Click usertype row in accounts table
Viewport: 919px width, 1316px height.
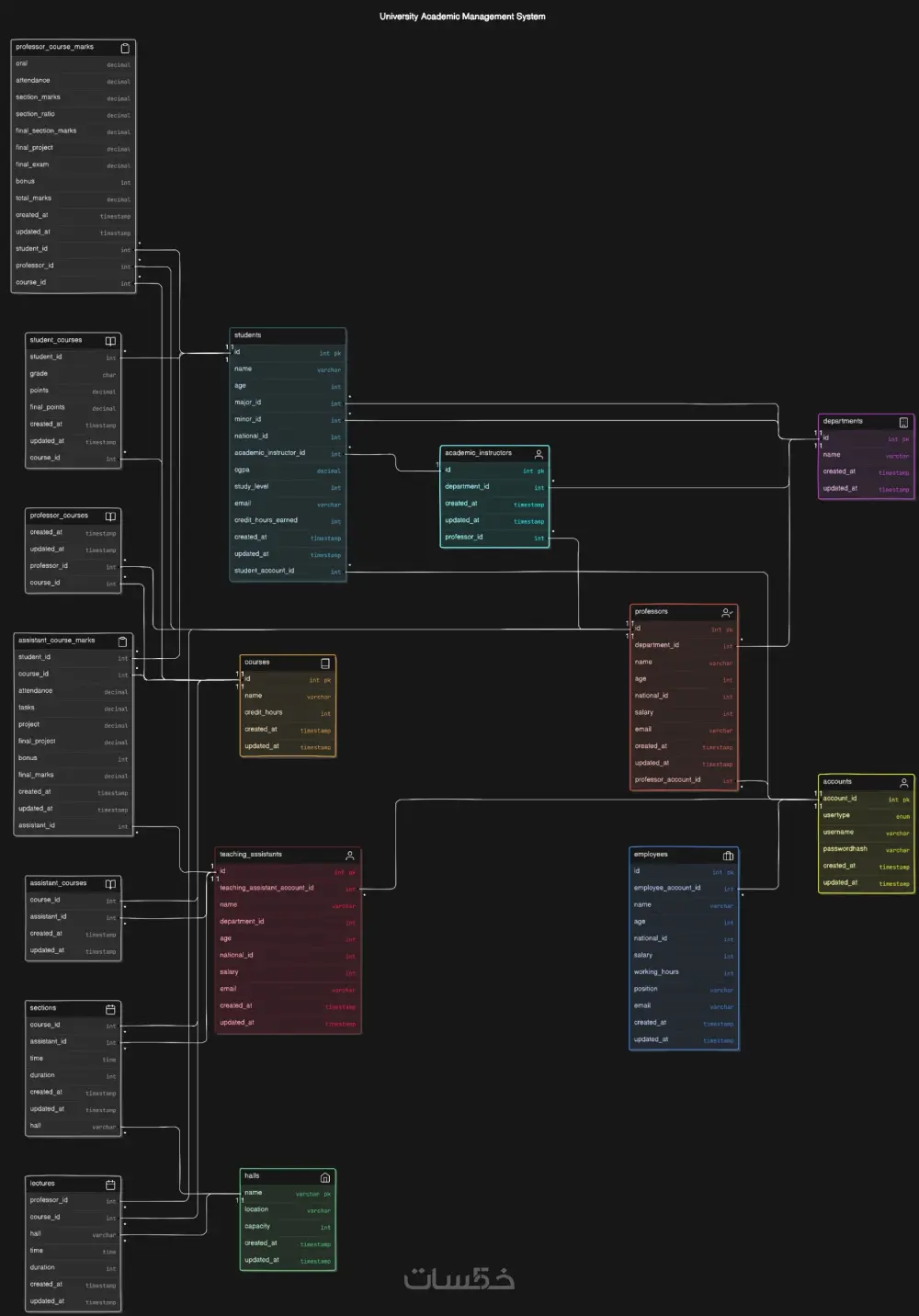point(866,816)
